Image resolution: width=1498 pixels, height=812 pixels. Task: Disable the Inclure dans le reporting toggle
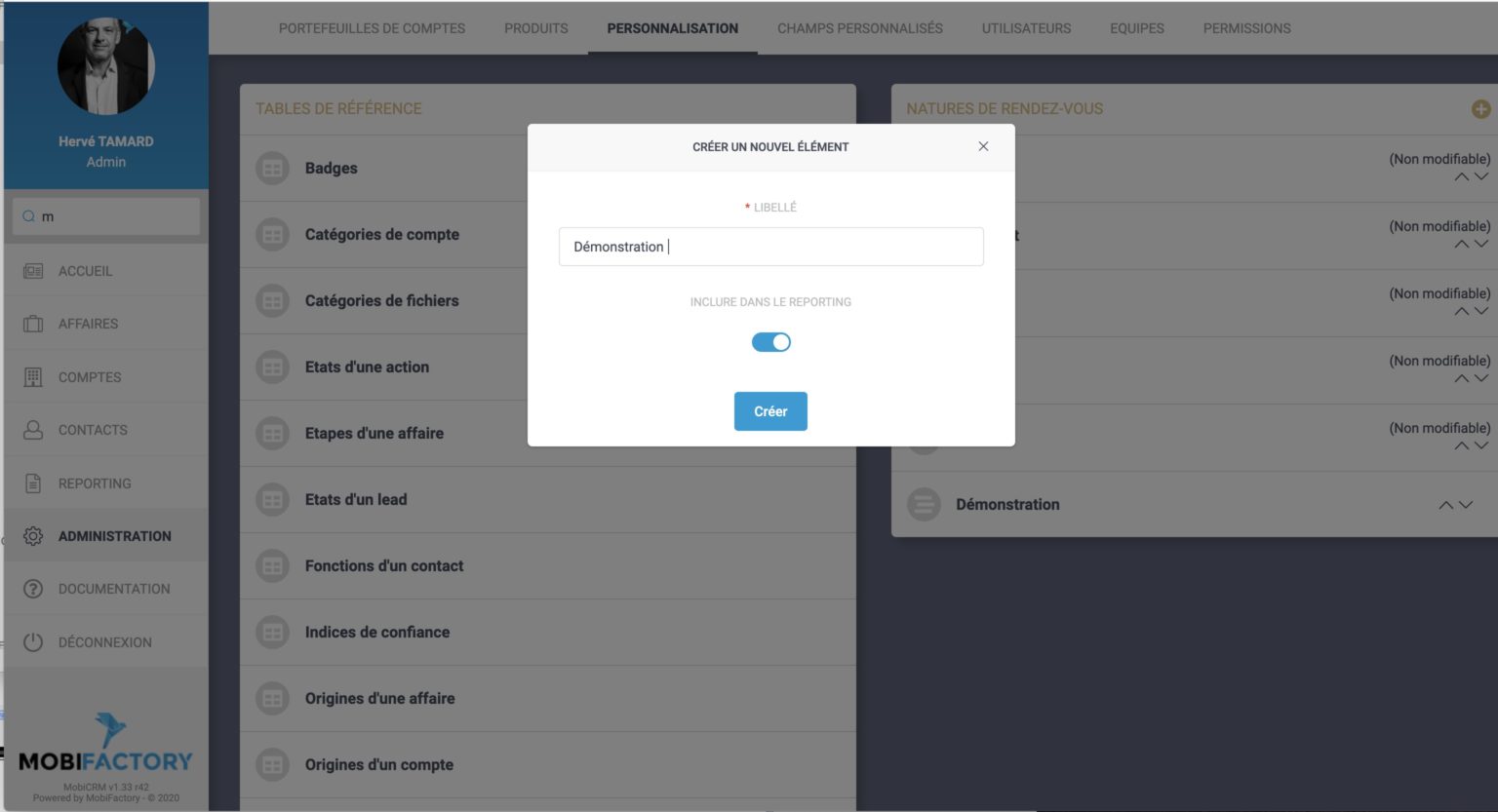coord(770,341)
